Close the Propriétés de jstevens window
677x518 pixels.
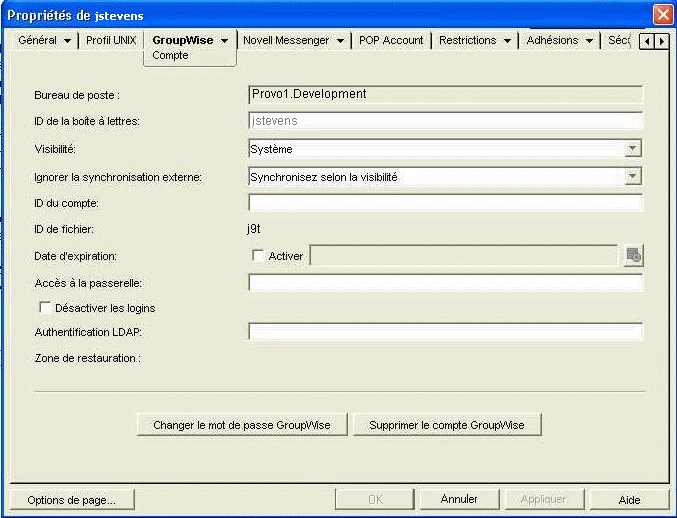(x=662, y=16)
